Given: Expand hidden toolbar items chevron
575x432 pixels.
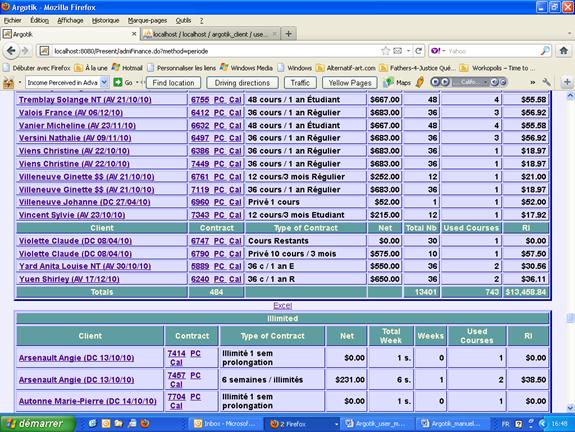Looking at the screenshot, I should point(532,83).
